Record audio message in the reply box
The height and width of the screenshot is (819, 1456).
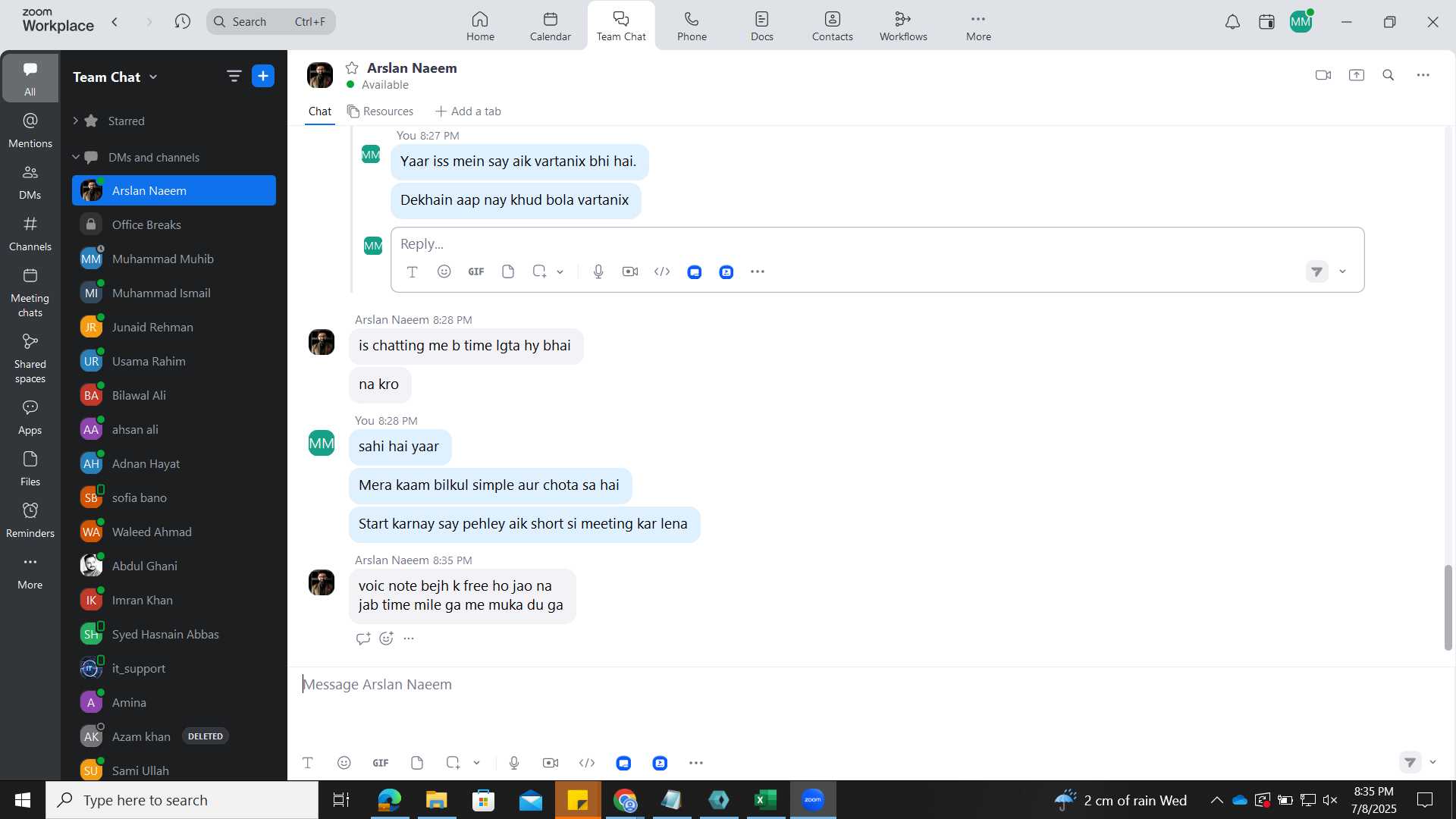(x=598, y=271)
